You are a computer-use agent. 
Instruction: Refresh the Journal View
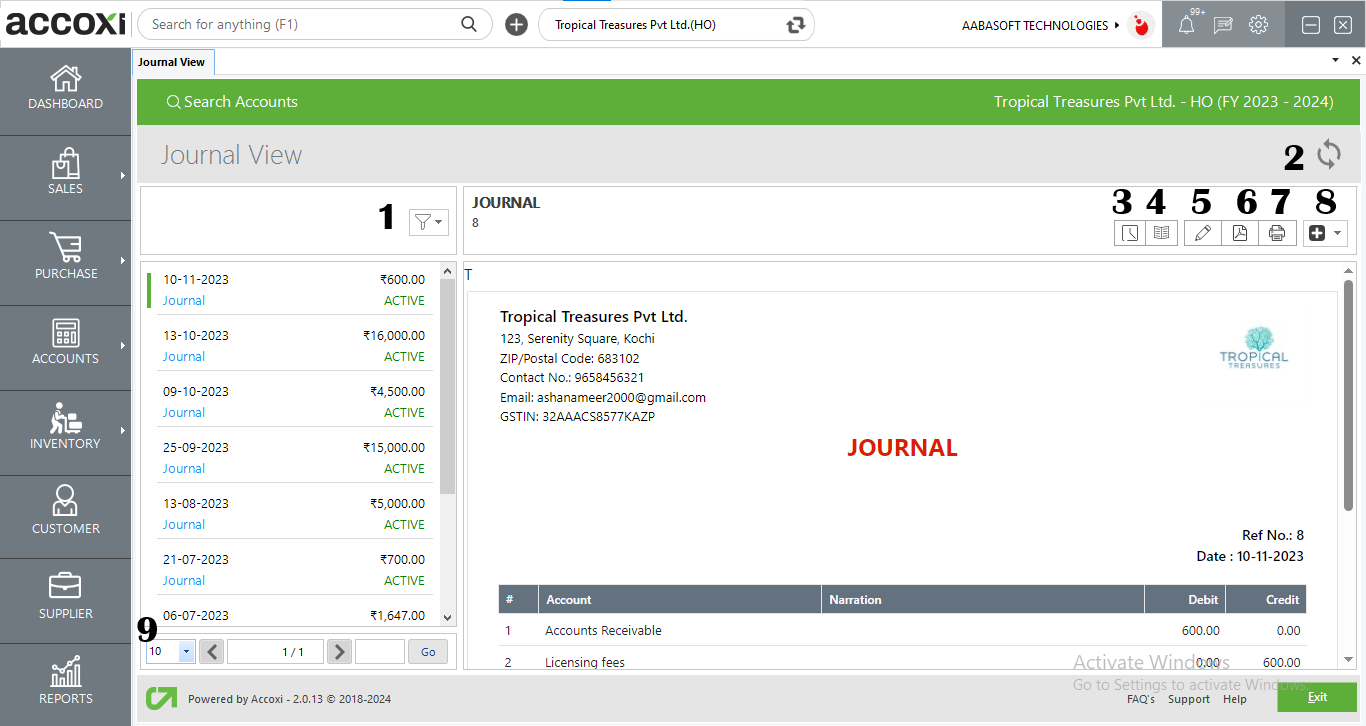click(x=1330, y=155)
